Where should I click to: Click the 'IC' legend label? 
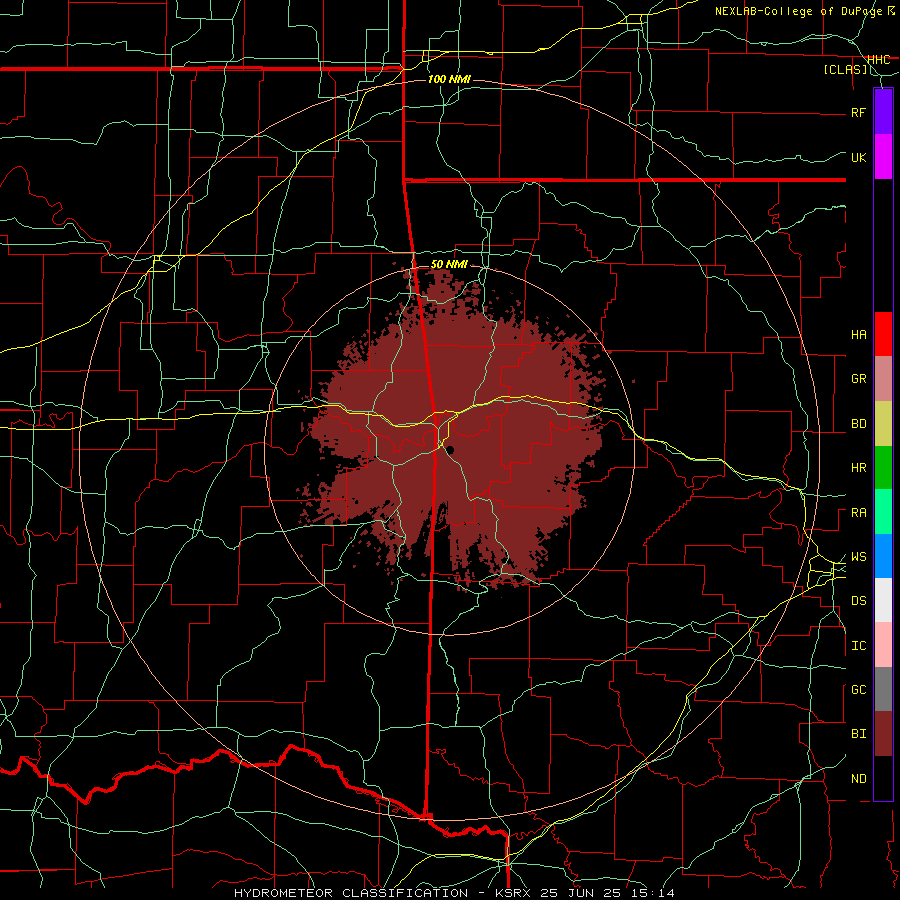[x=859, y=646]
